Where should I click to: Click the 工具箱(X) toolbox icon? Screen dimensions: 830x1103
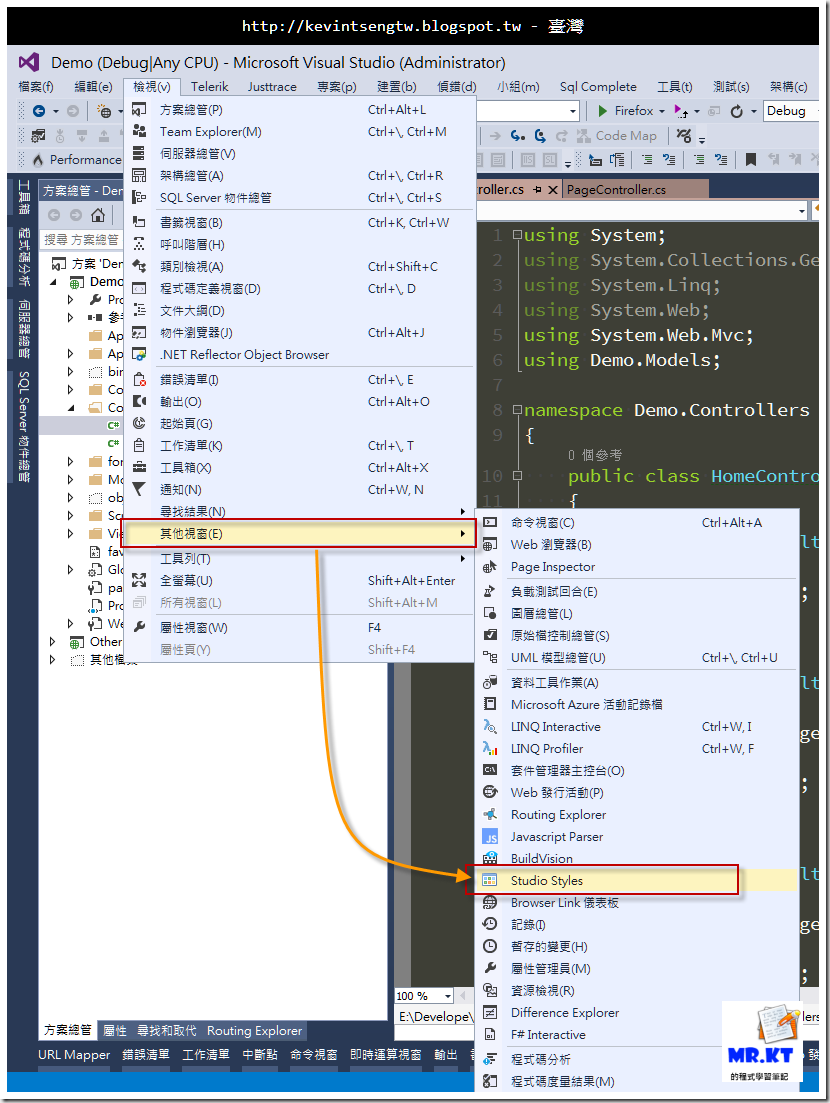click(139, 468)
